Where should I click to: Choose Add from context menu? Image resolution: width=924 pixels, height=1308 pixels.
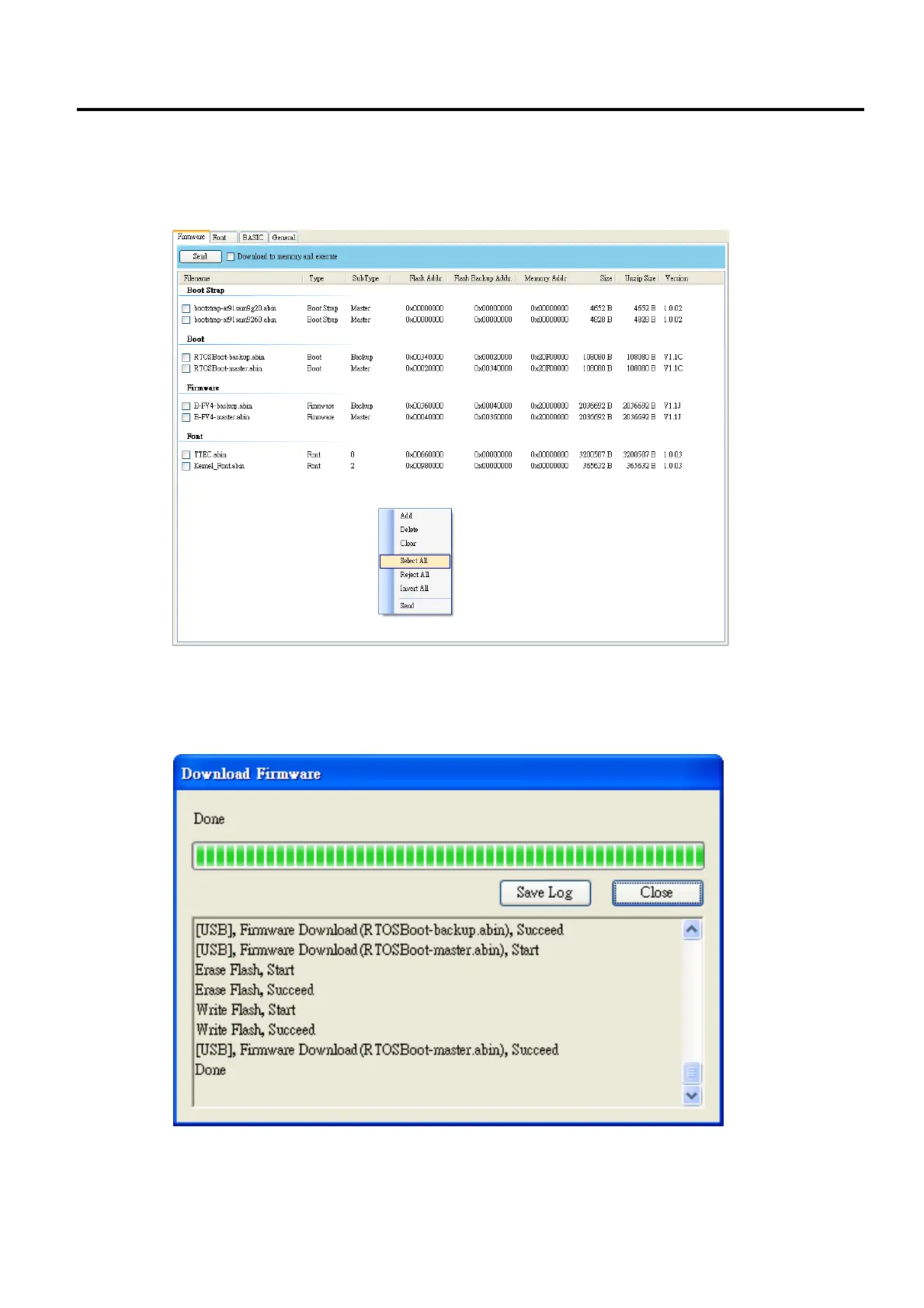point(415,516)
